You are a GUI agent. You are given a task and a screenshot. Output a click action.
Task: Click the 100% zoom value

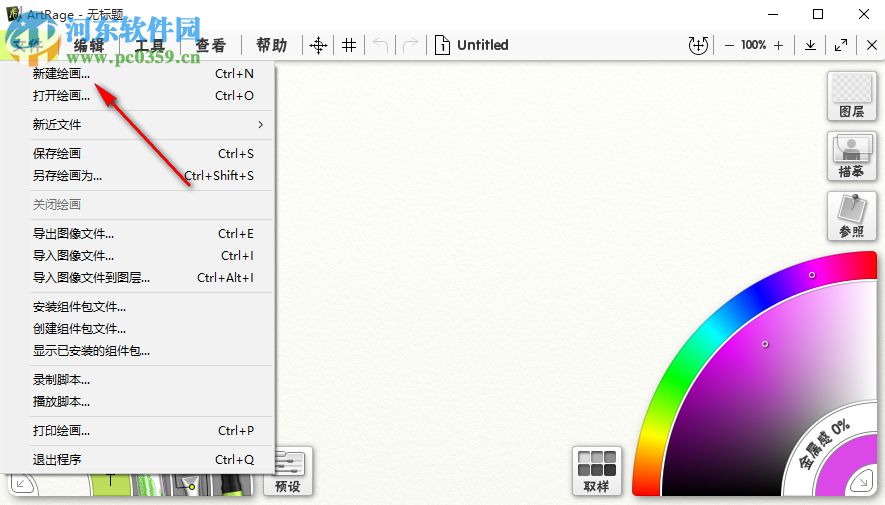[753, 45]
